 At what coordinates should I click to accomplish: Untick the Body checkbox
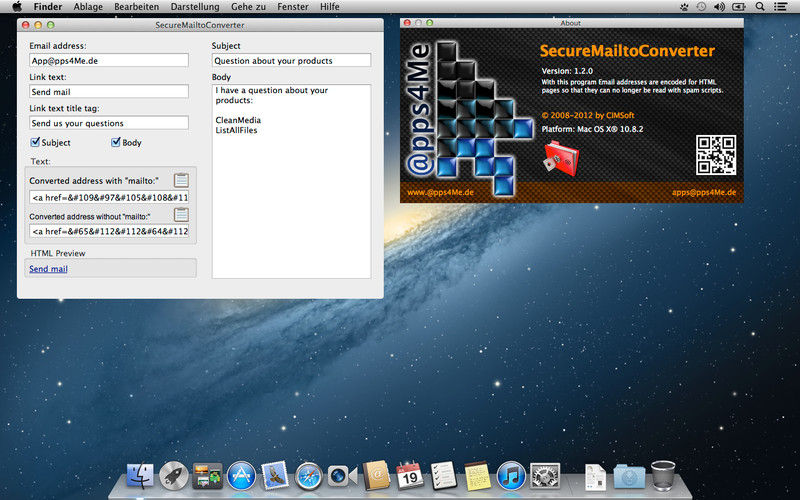[116, 142]
